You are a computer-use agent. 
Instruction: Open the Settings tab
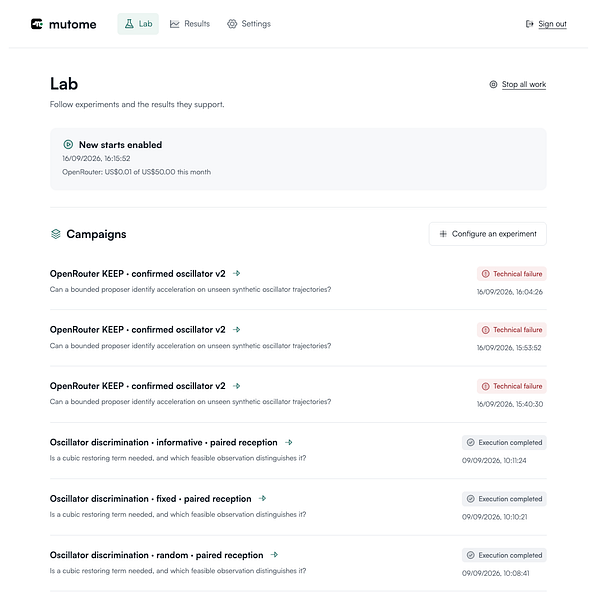tap(249, 24)
